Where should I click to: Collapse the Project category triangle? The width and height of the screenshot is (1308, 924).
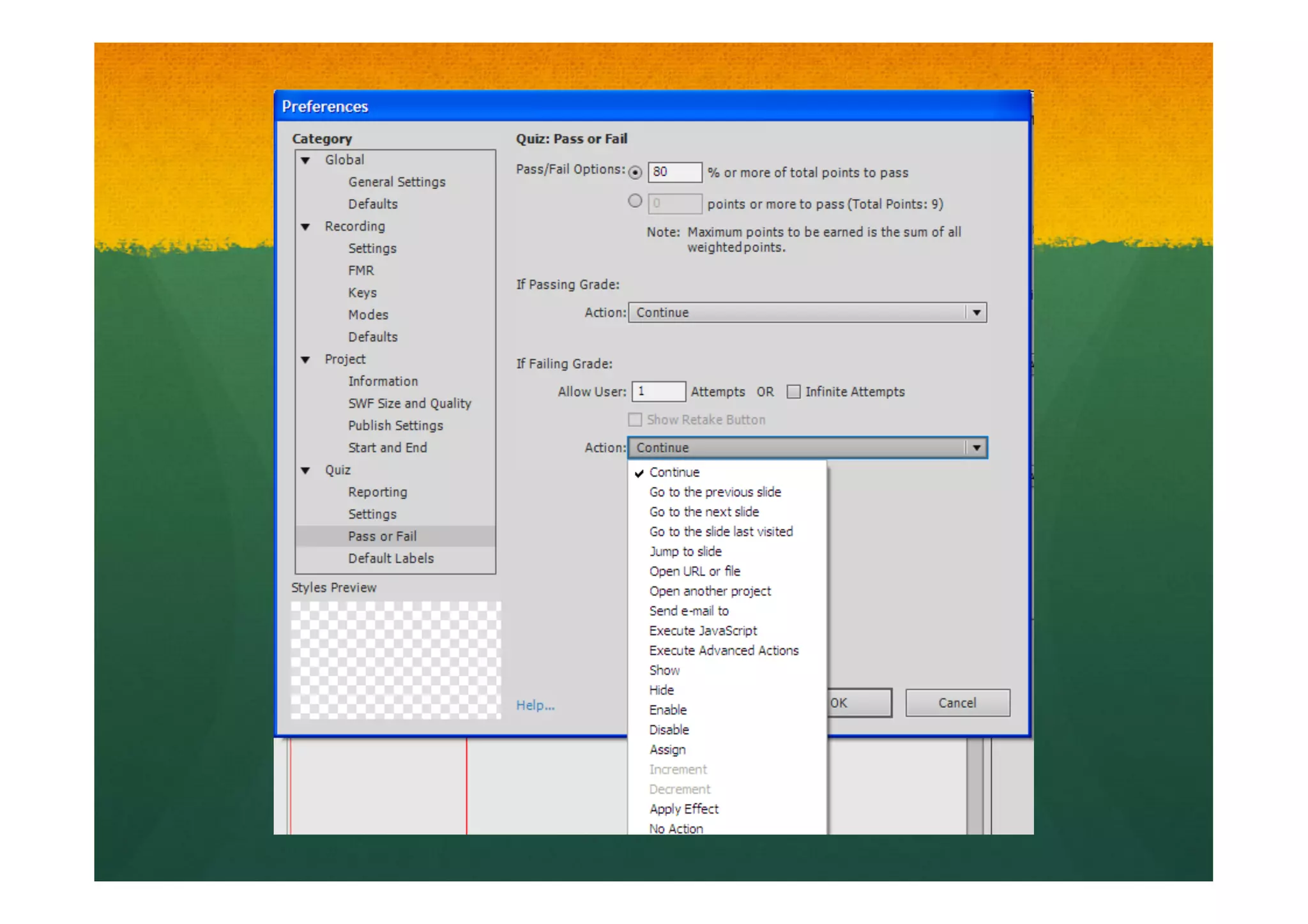coord(306,360)
